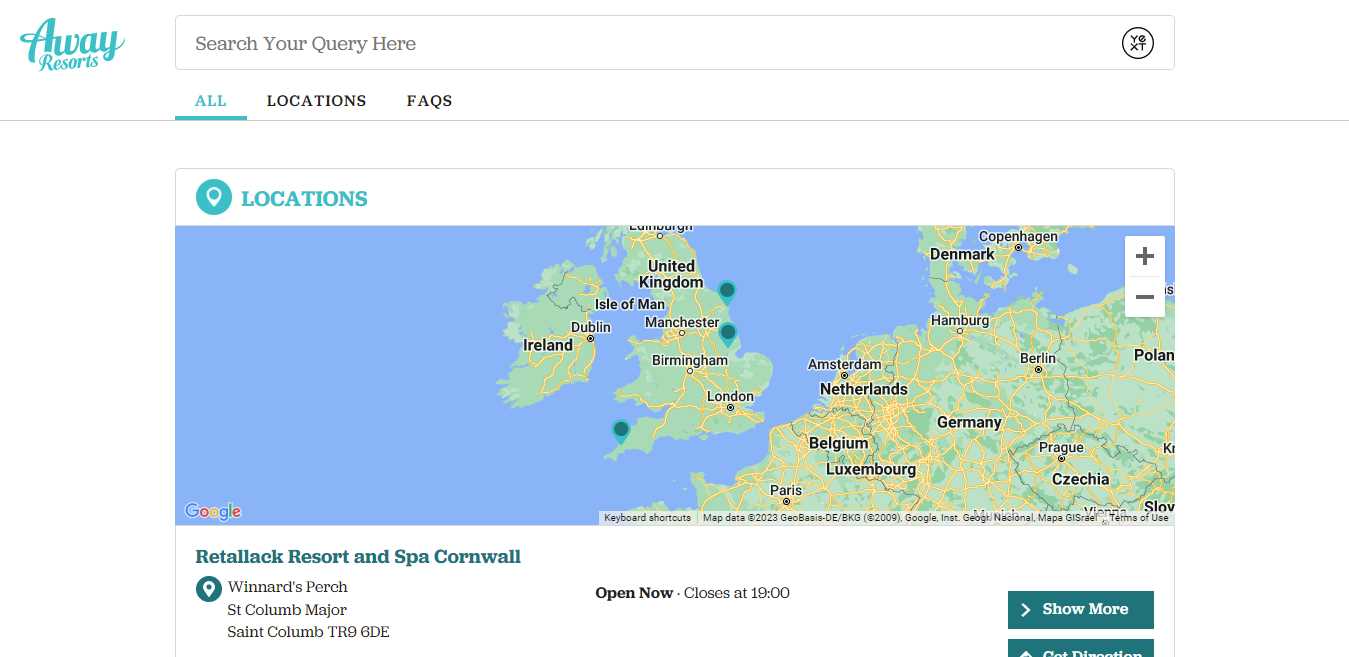Click the Copenhagen label on the map

[x=1018, y=237]
